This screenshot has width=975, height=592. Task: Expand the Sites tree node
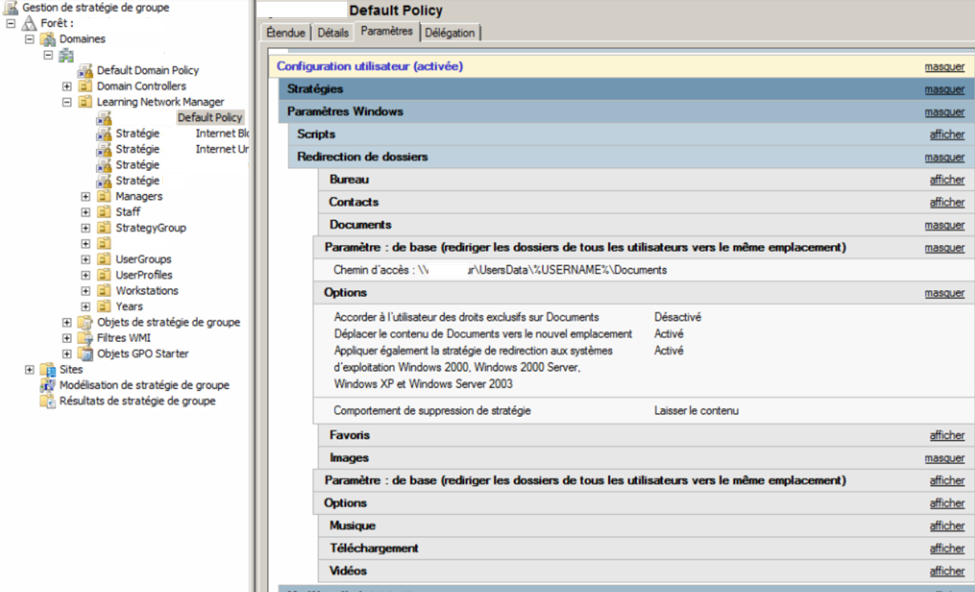tap(30, 369)
